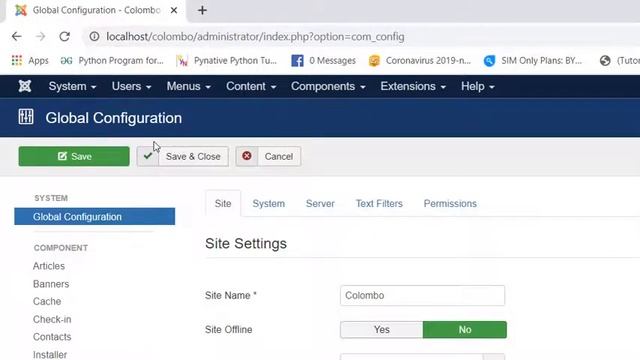Viewport: 640px width, 360px height.
Task: Select Global Configuration in the sidebar
Action: click(95, 216)
